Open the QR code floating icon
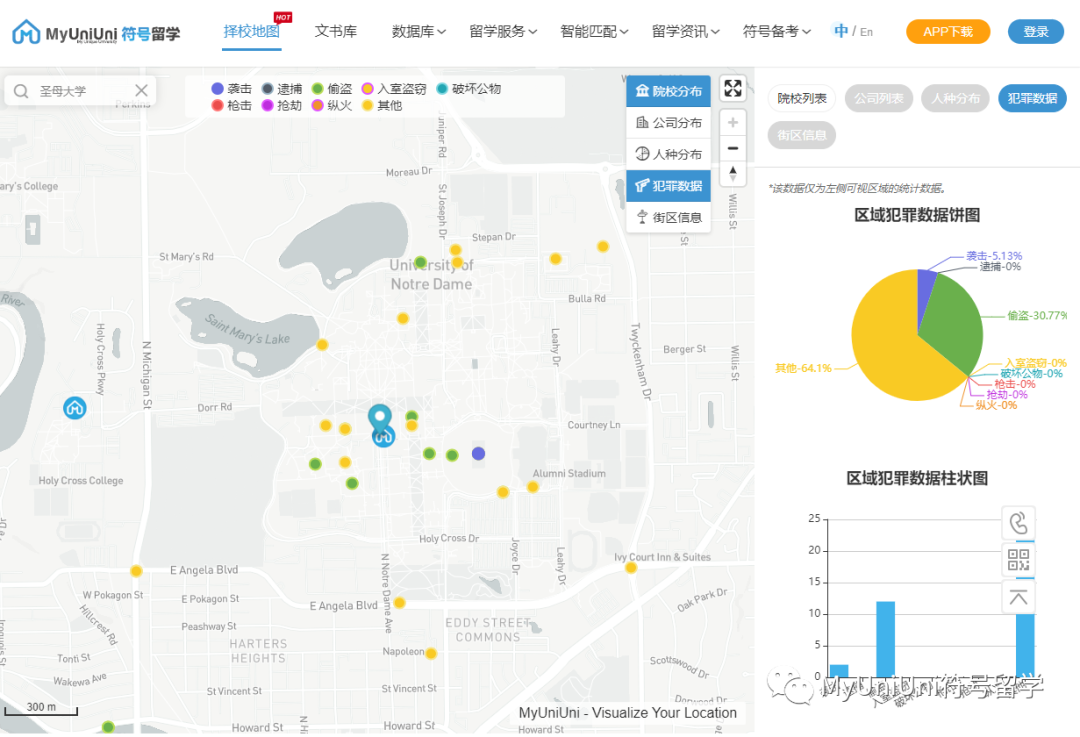 1018,560
